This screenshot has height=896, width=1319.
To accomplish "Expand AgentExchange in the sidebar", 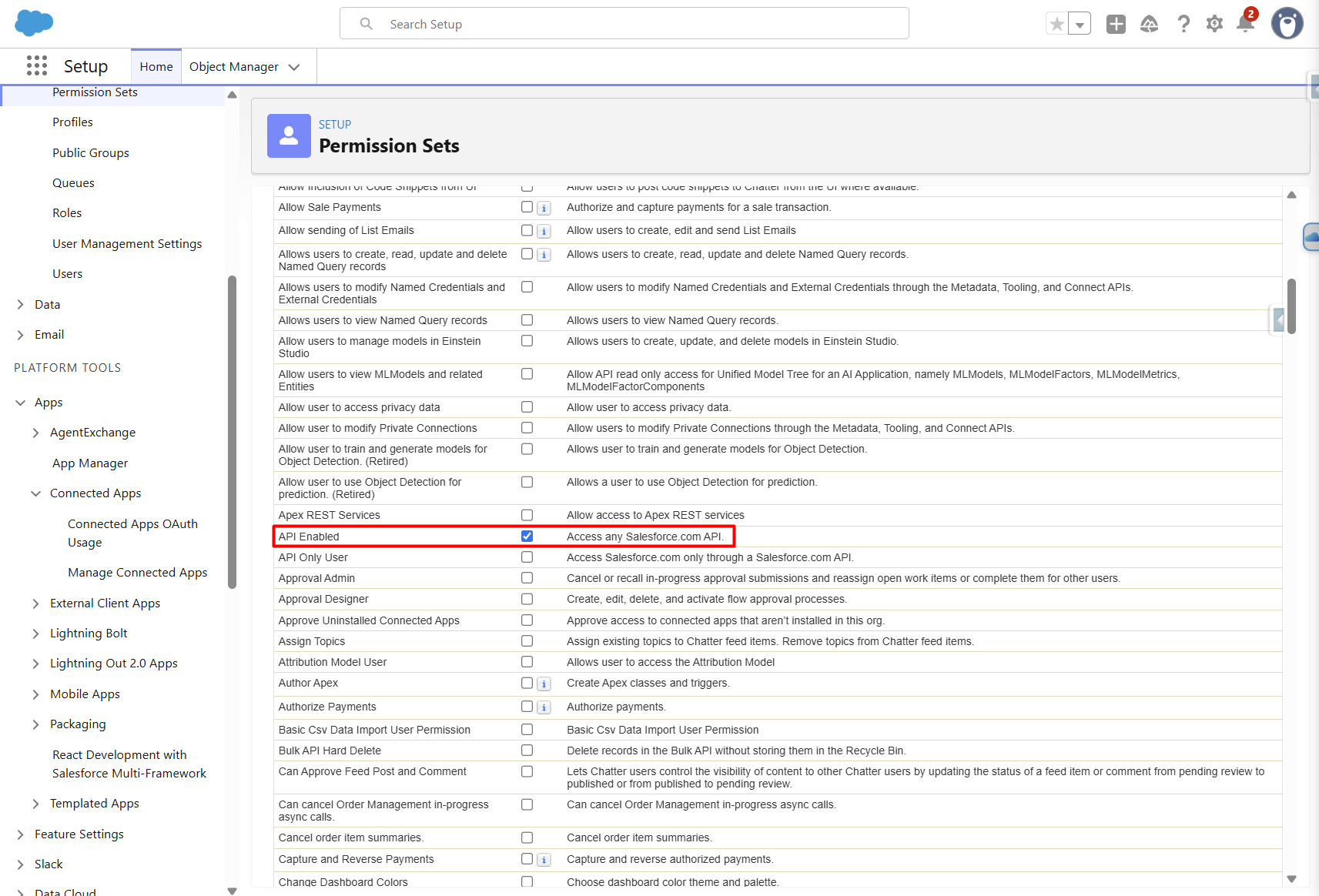I will [x=36, y=433].
